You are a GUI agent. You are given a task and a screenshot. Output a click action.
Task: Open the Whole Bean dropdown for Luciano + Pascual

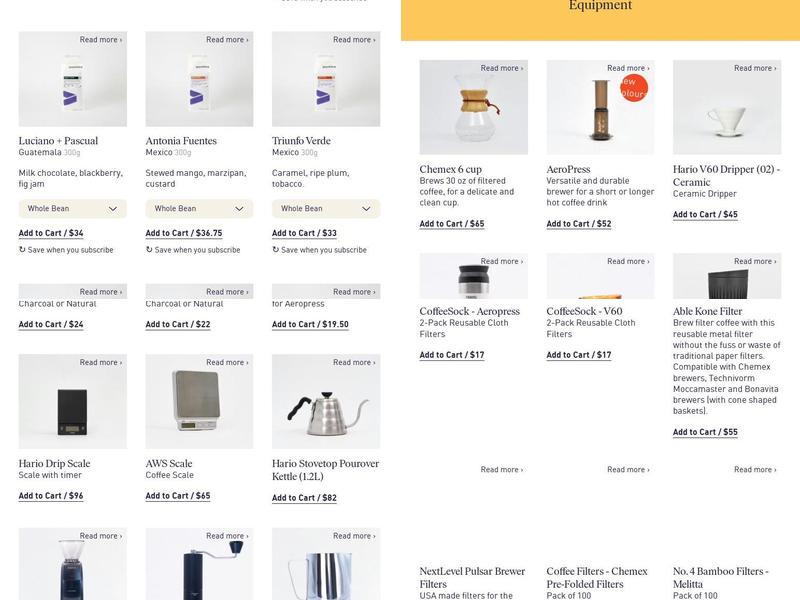pyautogui.click(x=72, y=209)
